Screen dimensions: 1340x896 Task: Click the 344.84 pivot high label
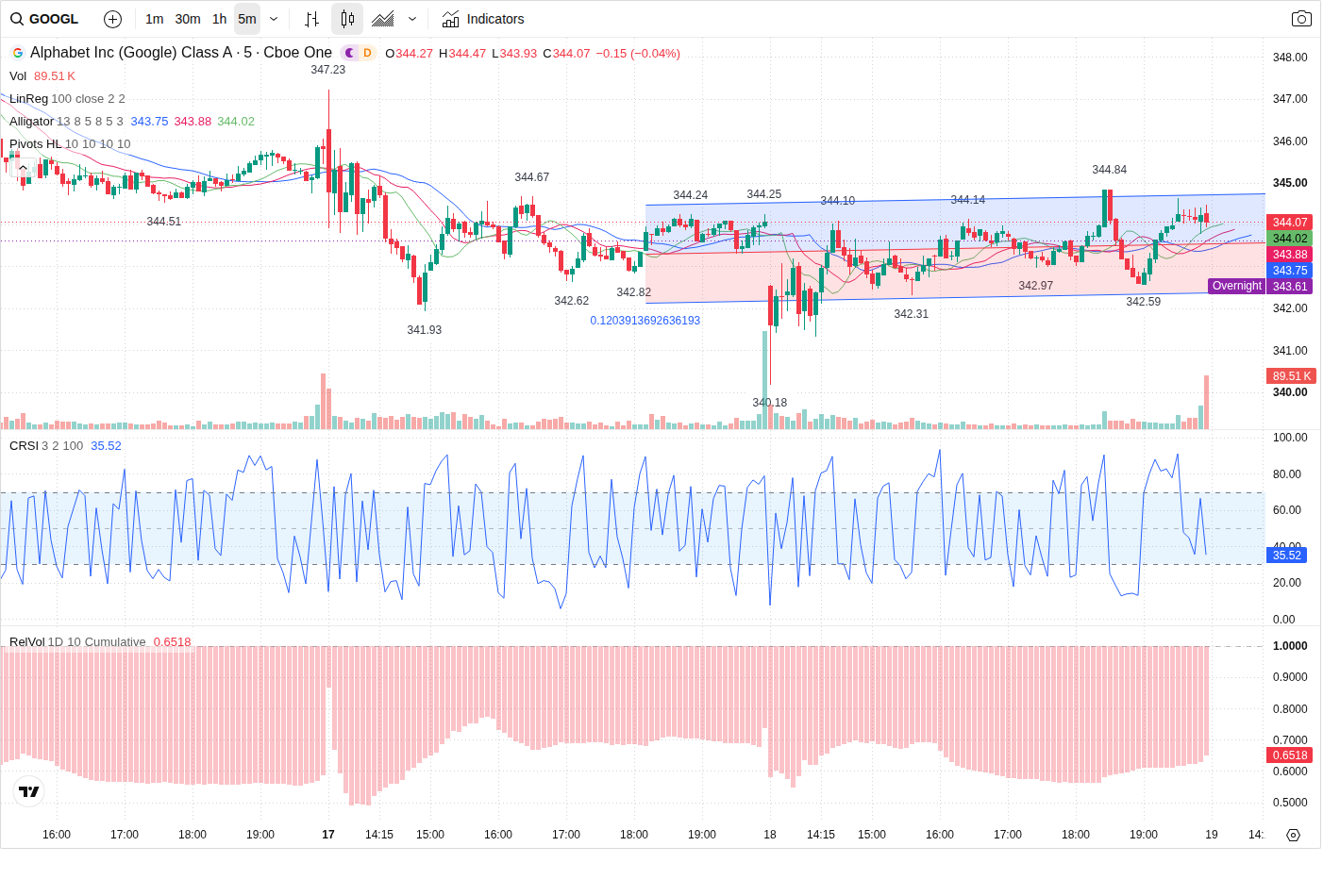point(1110,170)
